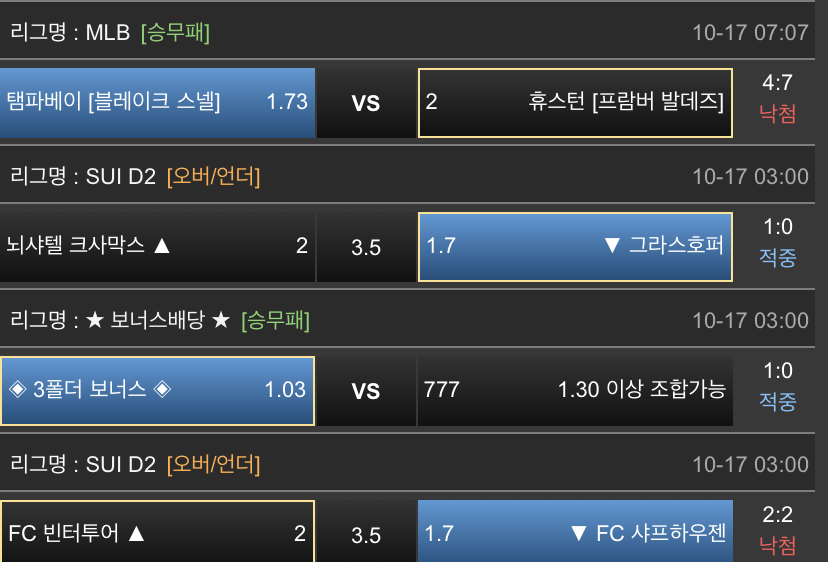Viewport: 828px width, 562px height.
Task: Click 적중 result in bonus betting row
Action: coord(778,402)
